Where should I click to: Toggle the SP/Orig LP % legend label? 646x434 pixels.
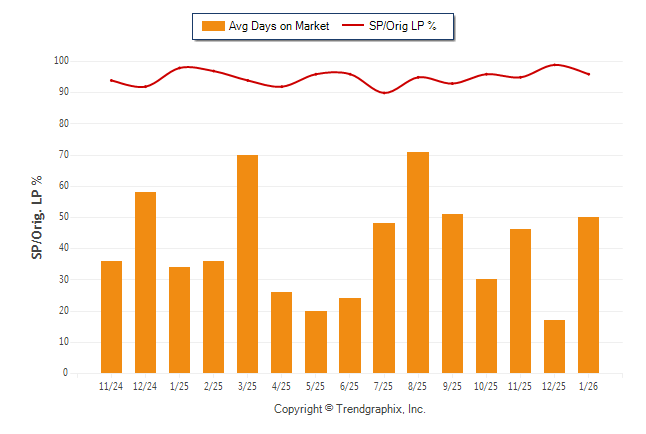pyautogui.click(x=405, y=26)
